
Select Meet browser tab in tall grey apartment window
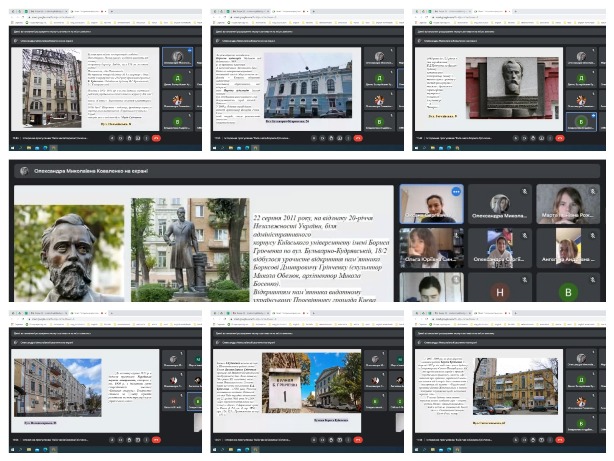91,11
